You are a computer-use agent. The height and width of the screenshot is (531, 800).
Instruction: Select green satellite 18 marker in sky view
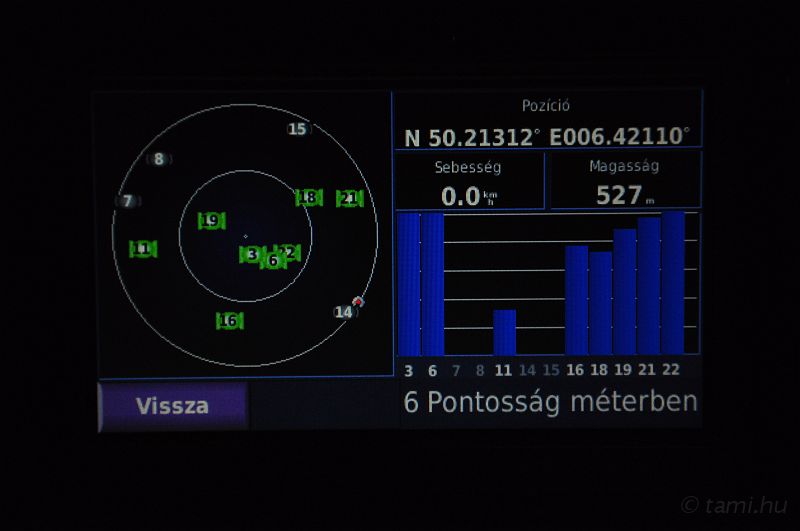pyautogui.click(x=309, y=197)
